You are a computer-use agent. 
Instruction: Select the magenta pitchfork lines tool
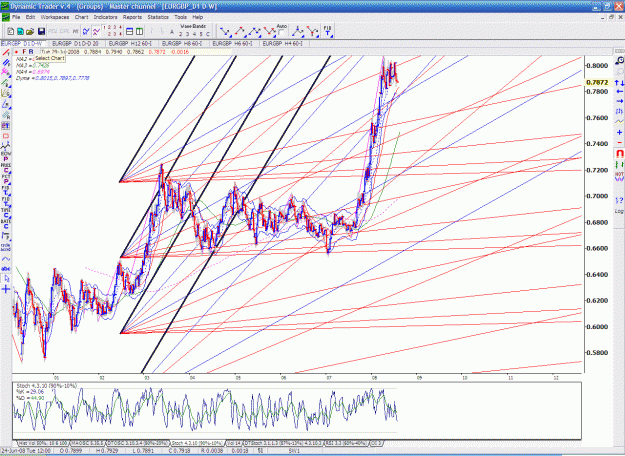coord(6,72)
